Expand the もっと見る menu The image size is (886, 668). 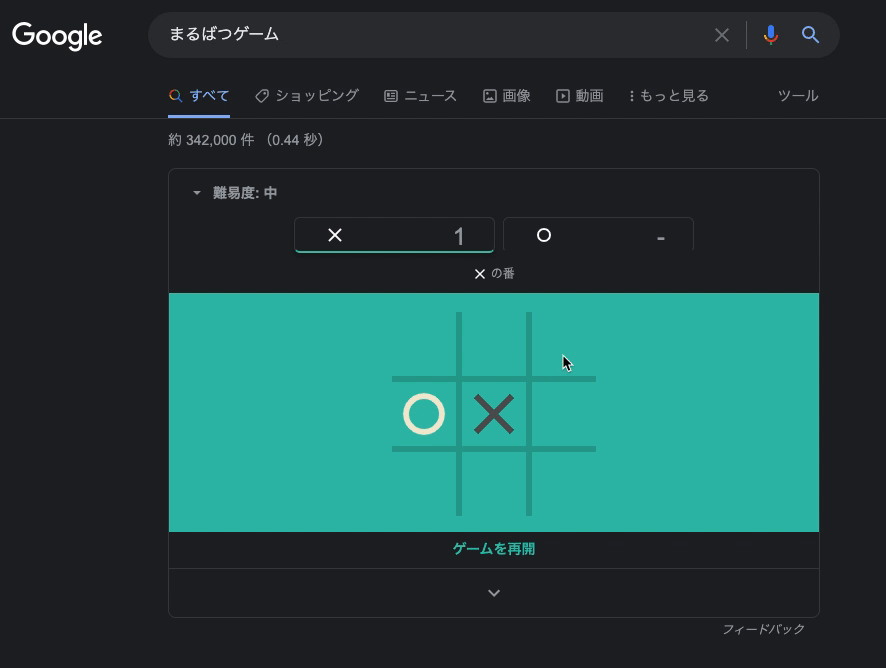coord(668,96)
